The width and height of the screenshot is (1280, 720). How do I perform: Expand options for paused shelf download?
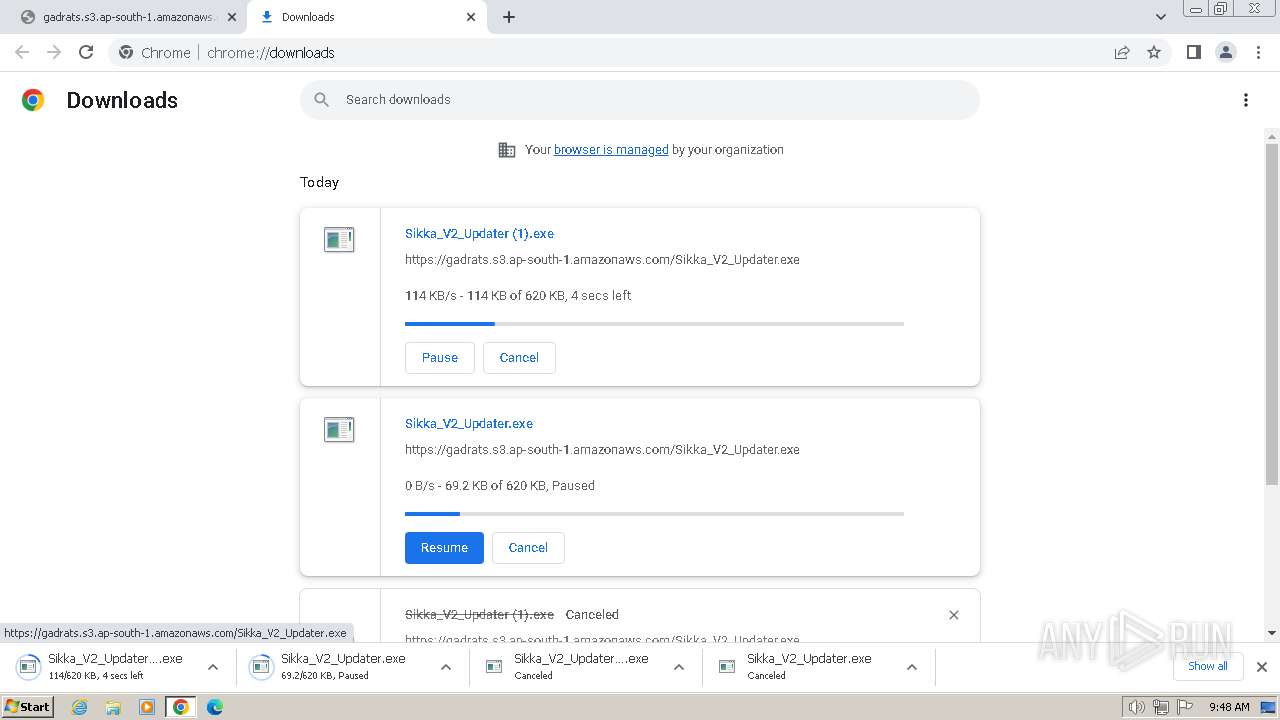(x=446, y=667)
